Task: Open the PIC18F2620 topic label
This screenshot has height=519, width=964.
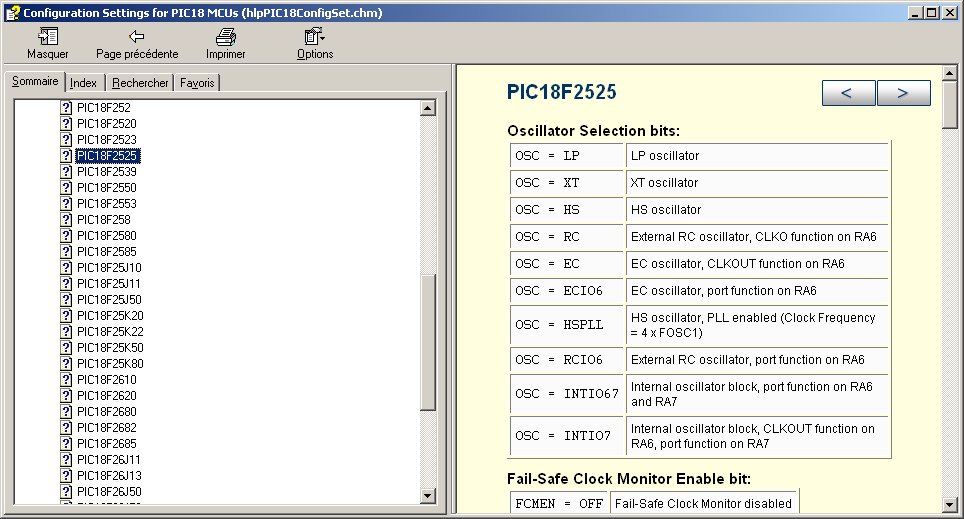Action: 106,395
